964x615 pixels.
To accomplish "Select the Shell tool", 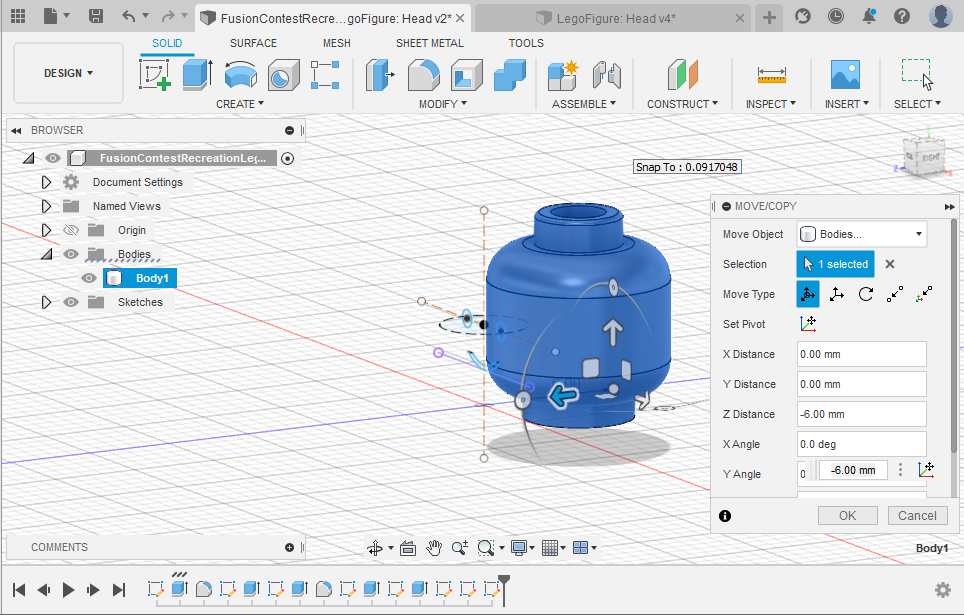I will (467, 75).
